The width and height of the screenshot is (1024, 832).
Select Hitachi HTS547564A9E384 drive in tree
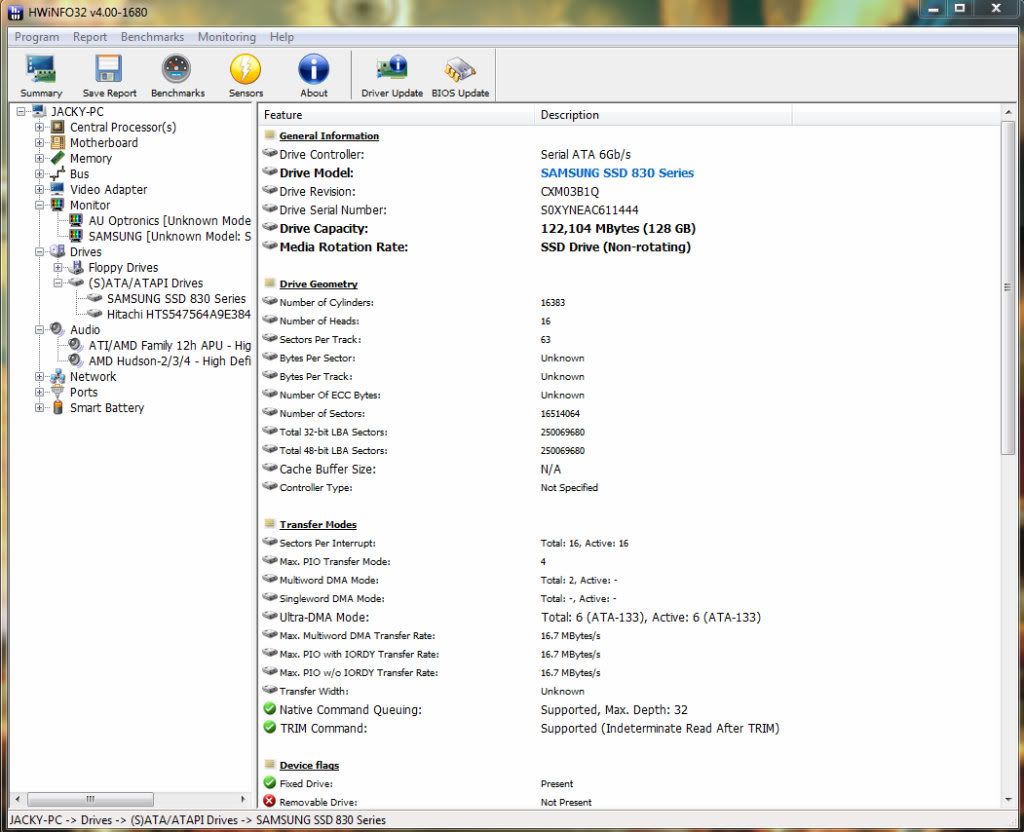(178, 314)
